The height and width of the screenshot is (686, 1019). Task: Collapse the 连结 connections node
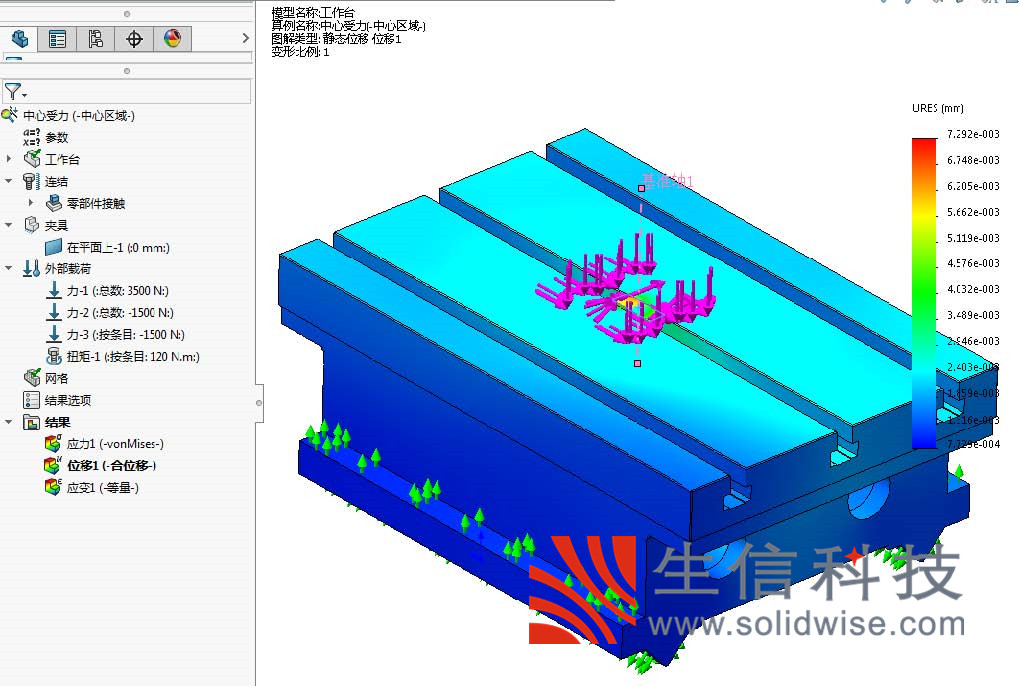click(9, 181)
